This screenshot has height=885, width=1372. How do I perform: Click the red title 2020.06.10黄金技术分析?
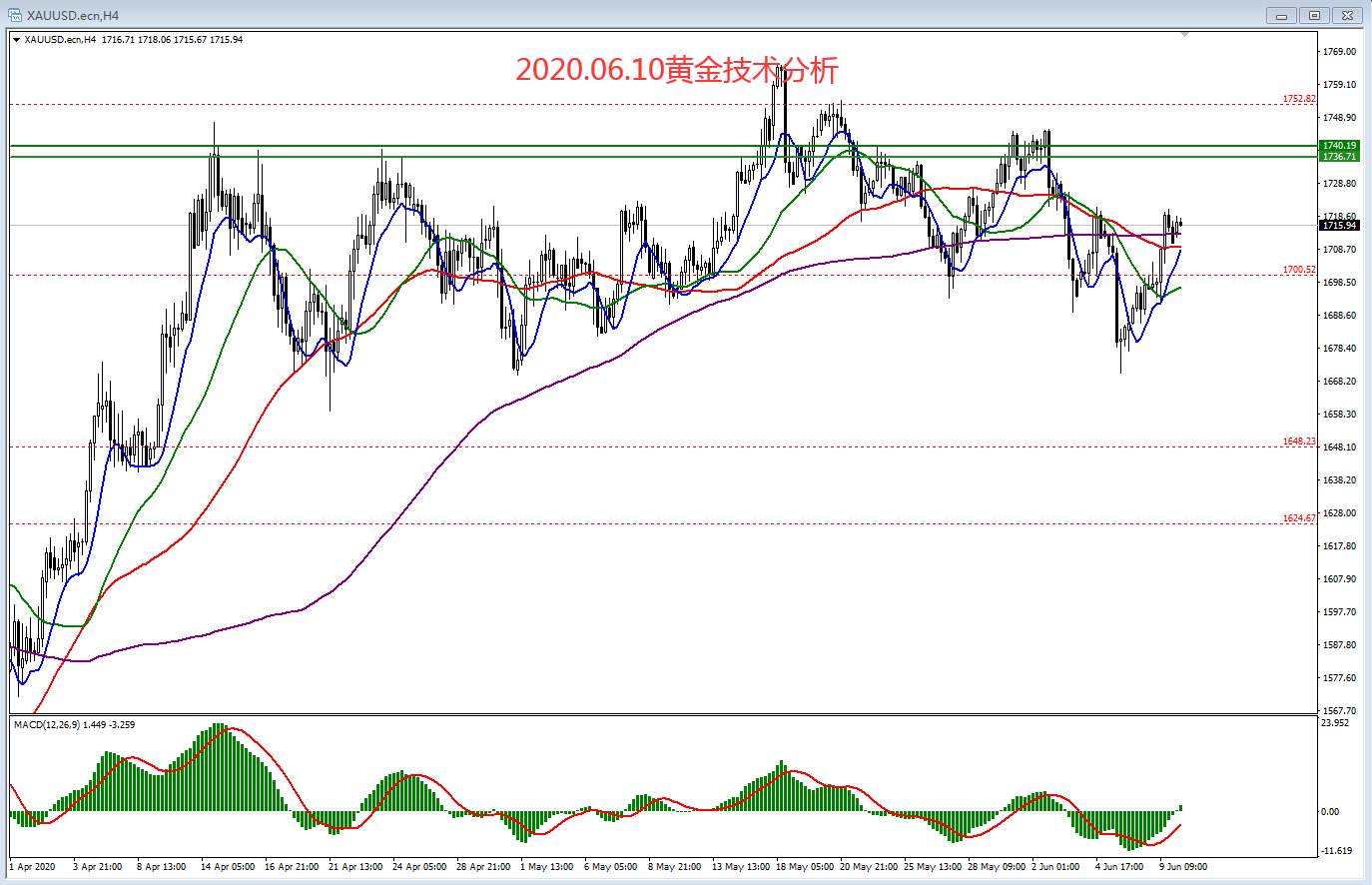click(677, 70)
